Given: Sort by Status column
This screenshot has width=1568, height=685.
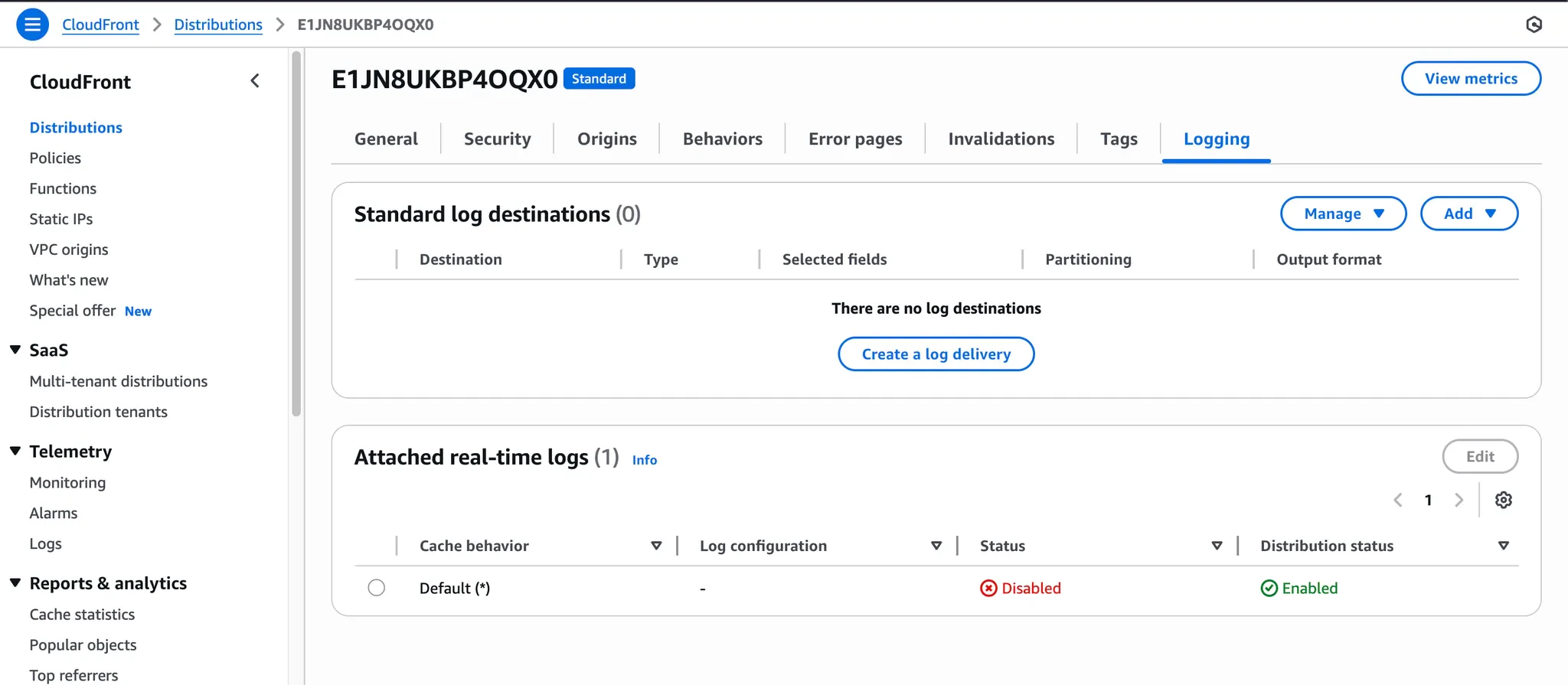Looking at the screenshot, I should [x=1217, y=546].
